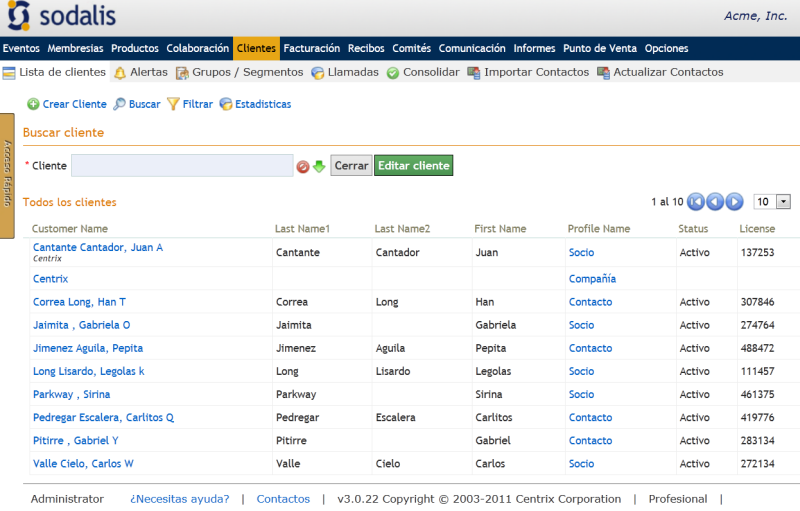This screenshot has height=511, width=800.
Task: Go to previous page of results
Action: click(715, 202)
